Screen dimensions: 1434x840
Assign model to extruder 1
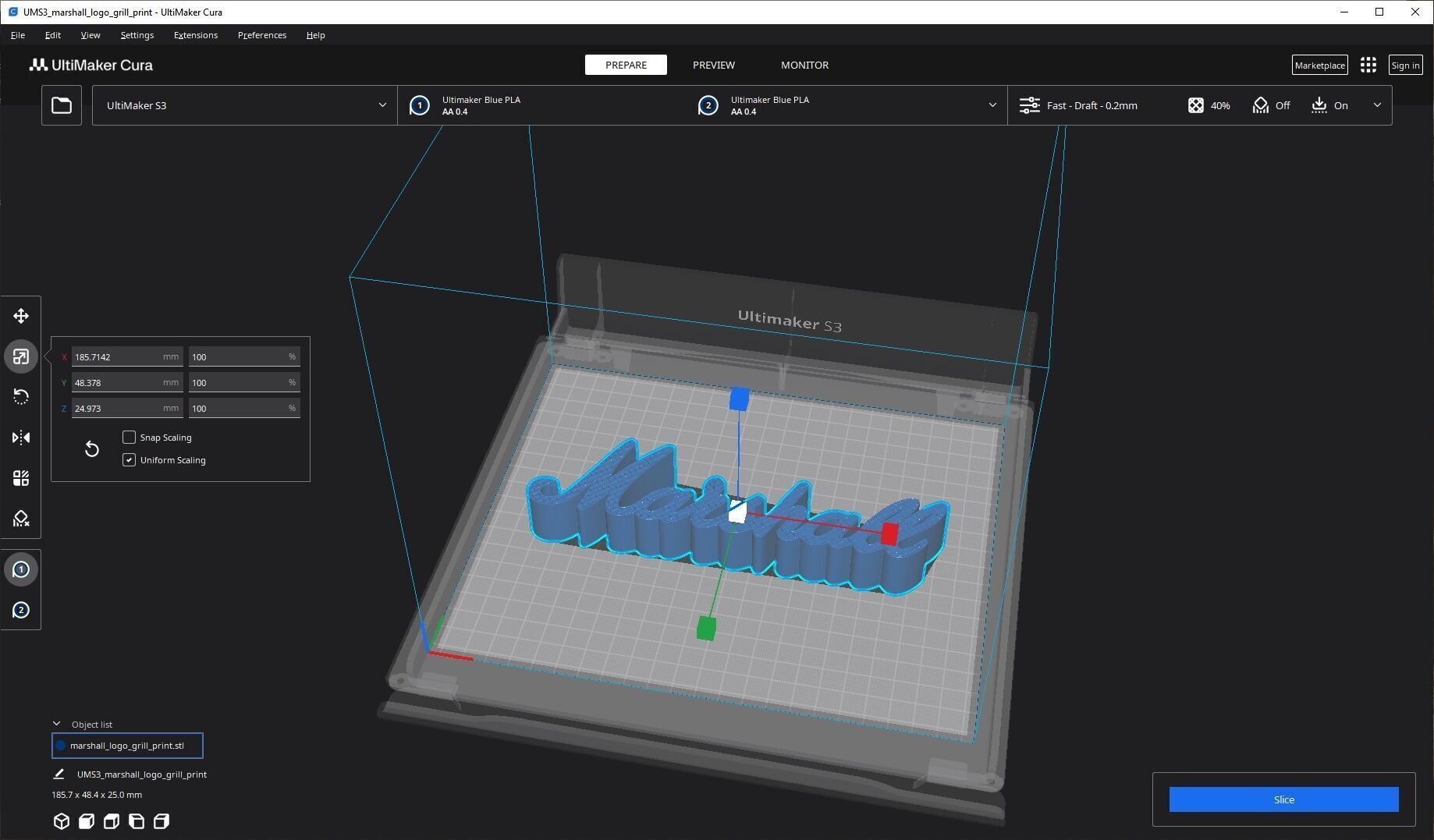click(x=21, y=569)
